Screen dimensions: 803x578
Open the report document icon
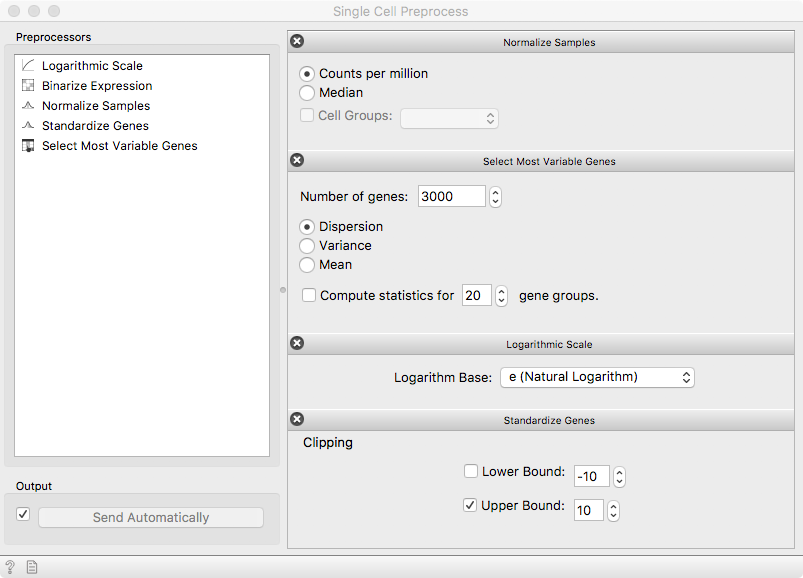point(32,567)
